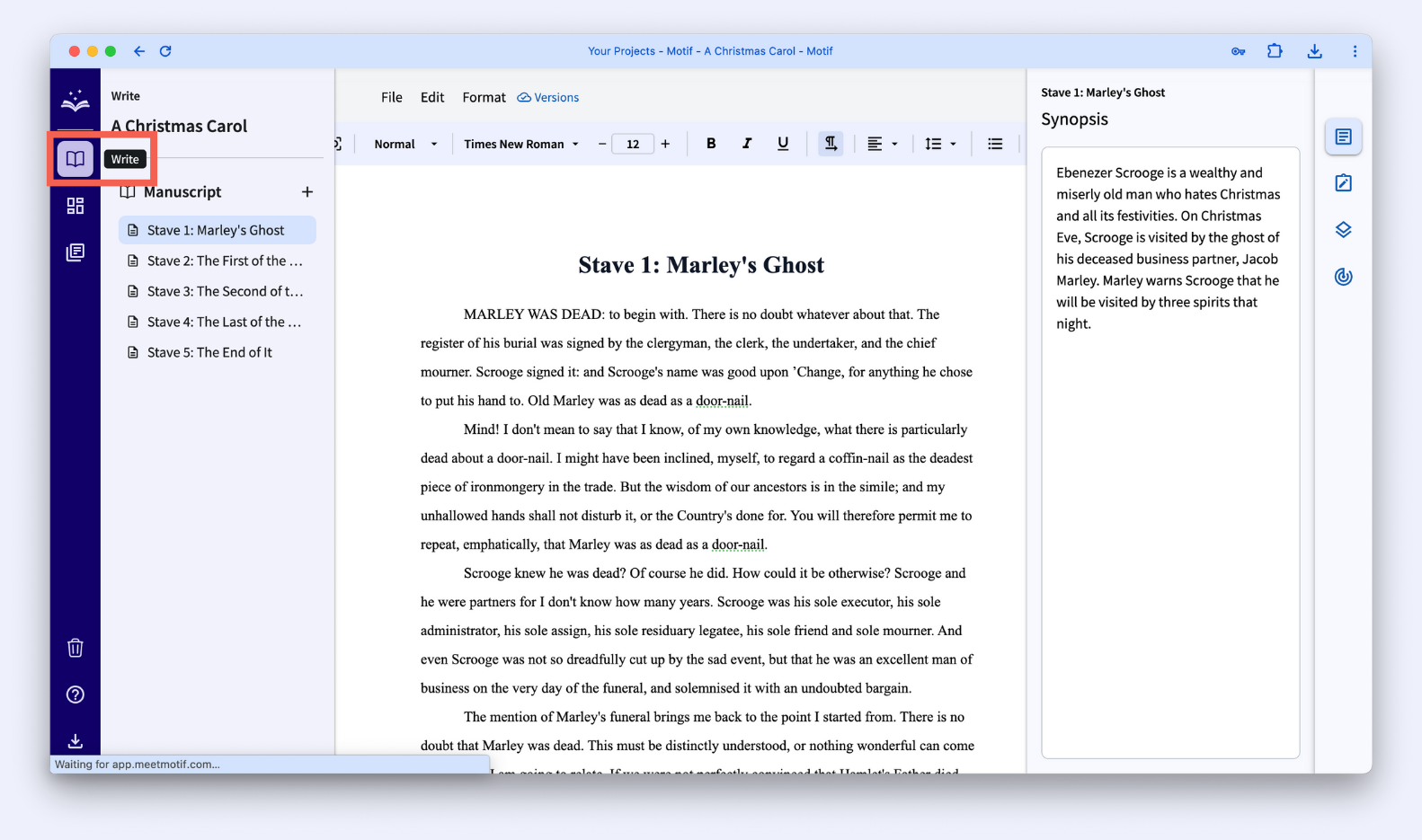1422x840 pixels.
Task: Select Stave 1: Marley's Ghost chapter
Action: click(218, 230)
